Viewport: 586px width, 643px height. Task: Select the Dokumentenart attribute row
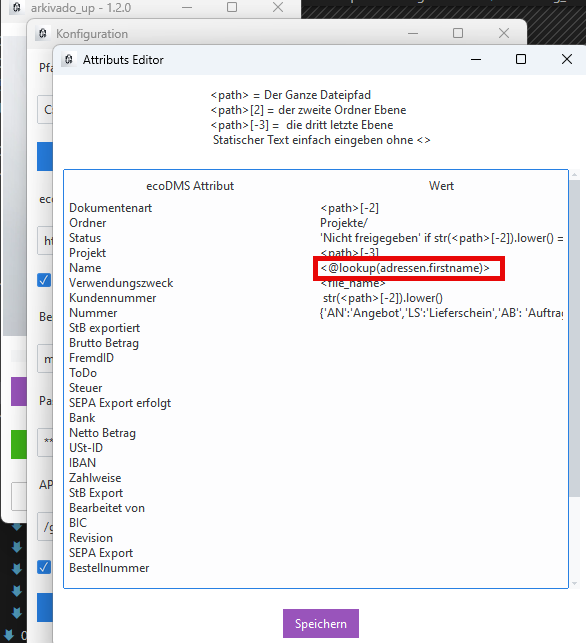(x=316, y=208)
